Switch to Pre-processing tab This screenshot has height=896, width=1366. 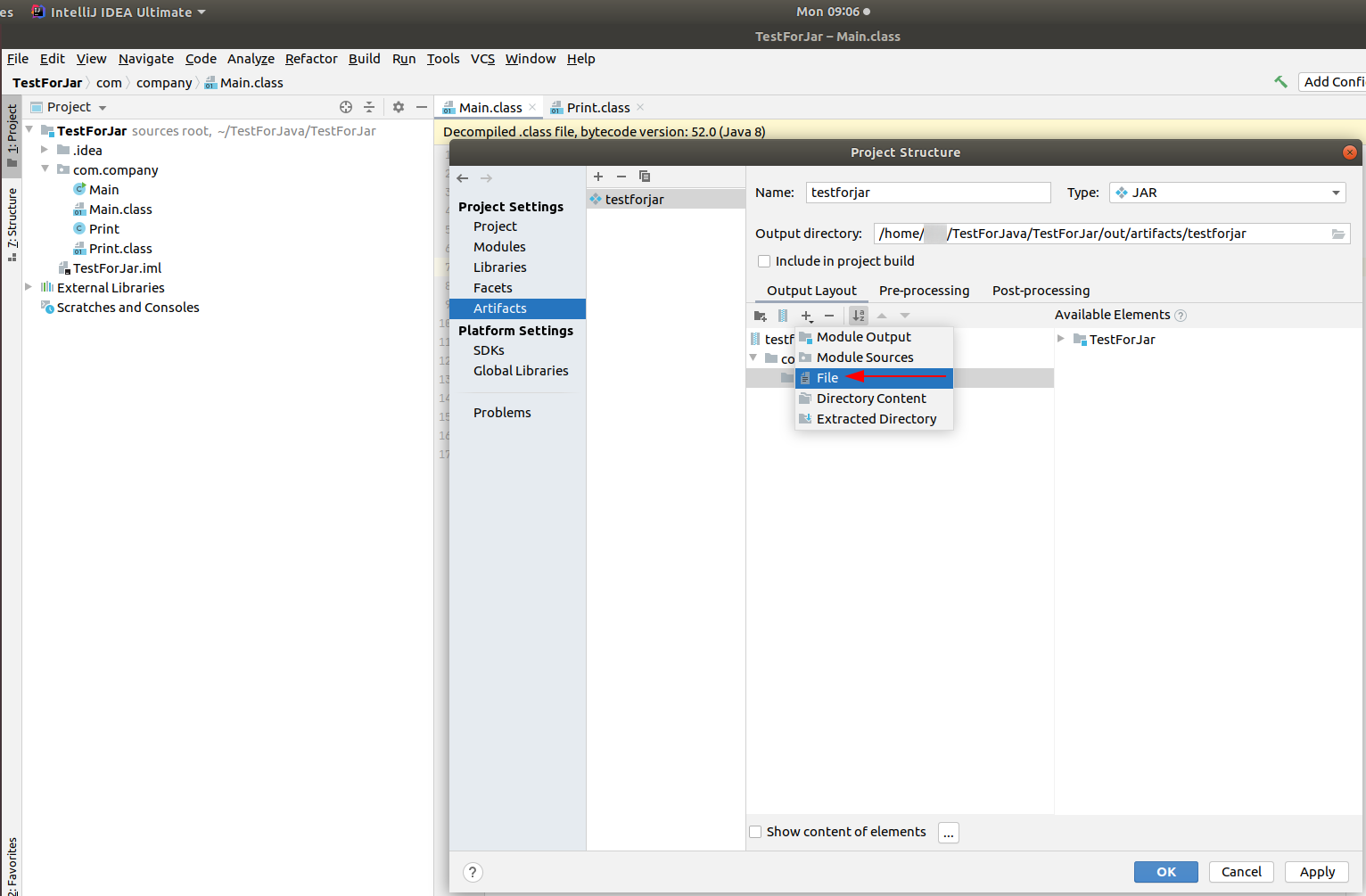tap(924, 291)
